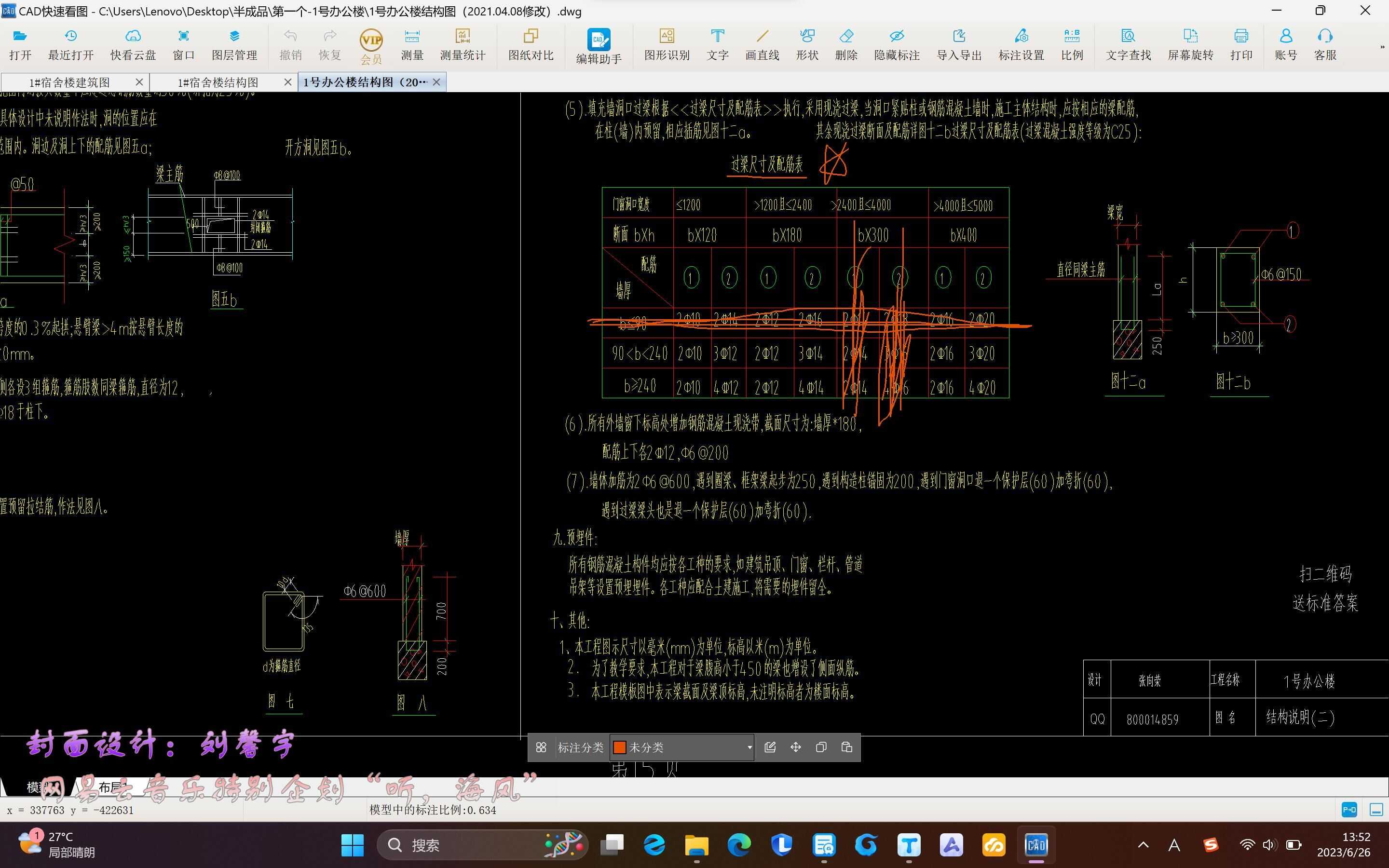
Task: Open the 编辑助手 editing assistant
Action: pyautogui.click(x=599, y=46)
